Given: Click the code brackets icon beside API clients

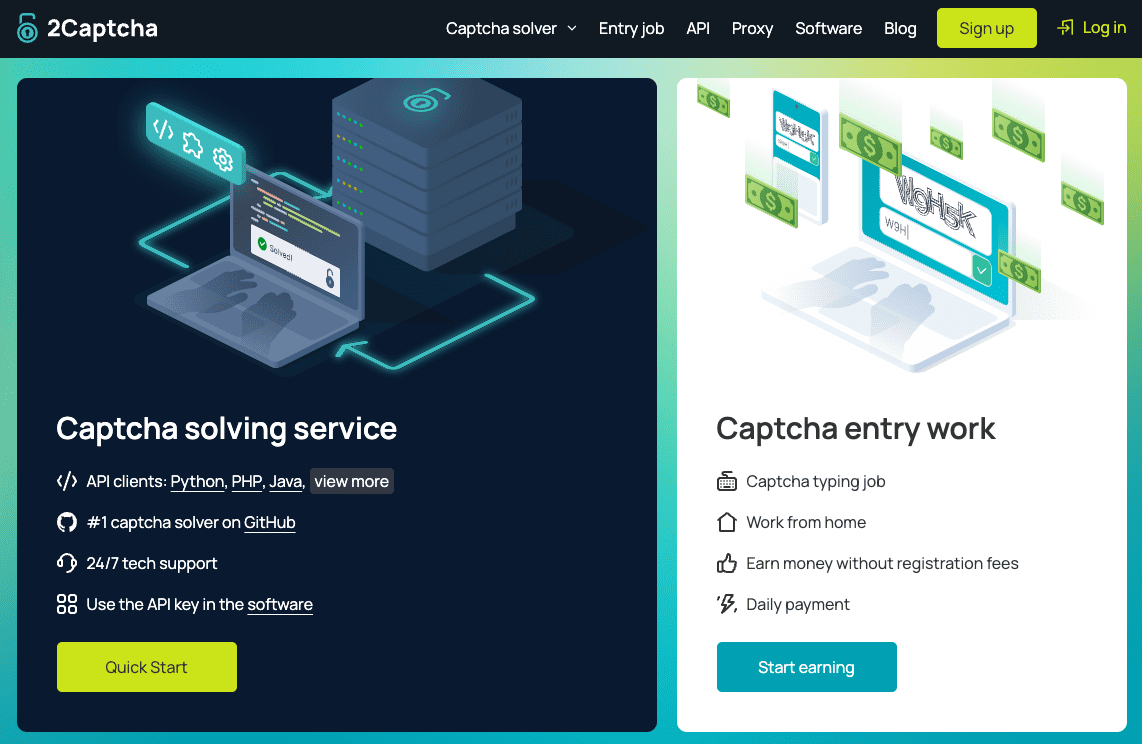Looking at the screenshot, I should pyautogui.click(x=66, y=481).
